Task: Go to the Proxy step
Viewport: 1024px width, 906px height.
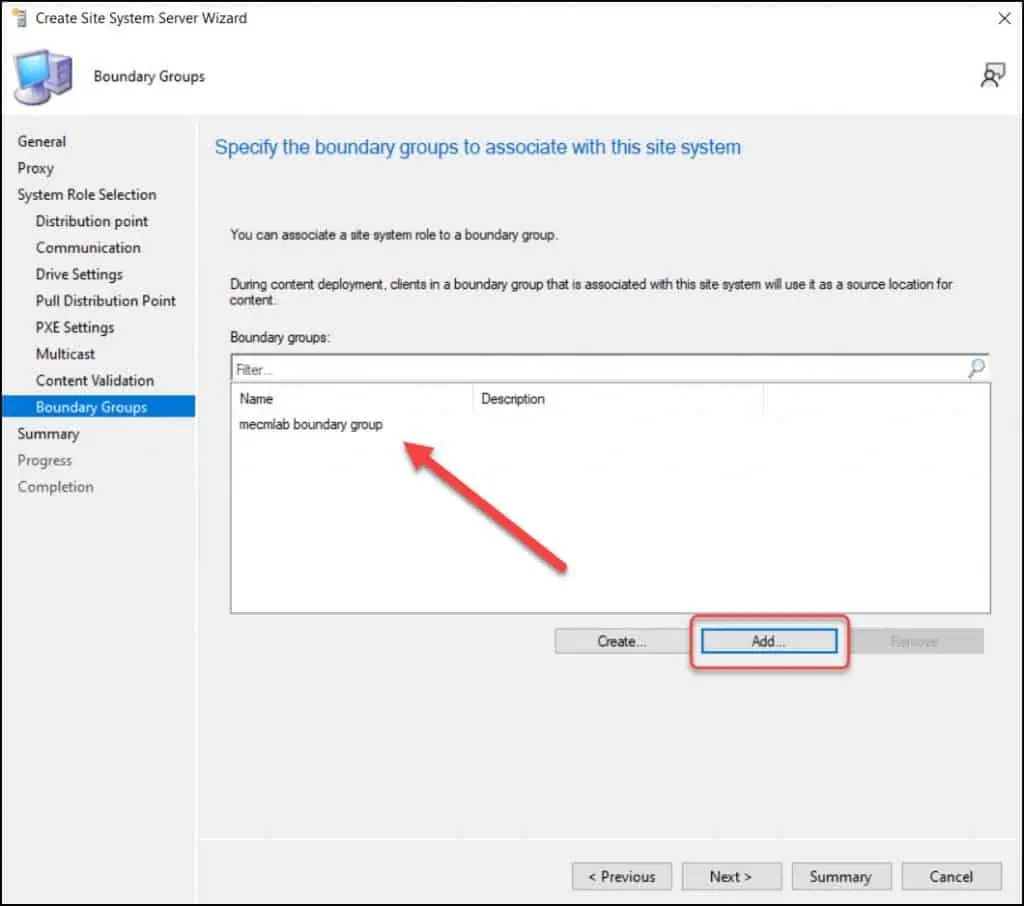Action: click(x=36, y=168)
